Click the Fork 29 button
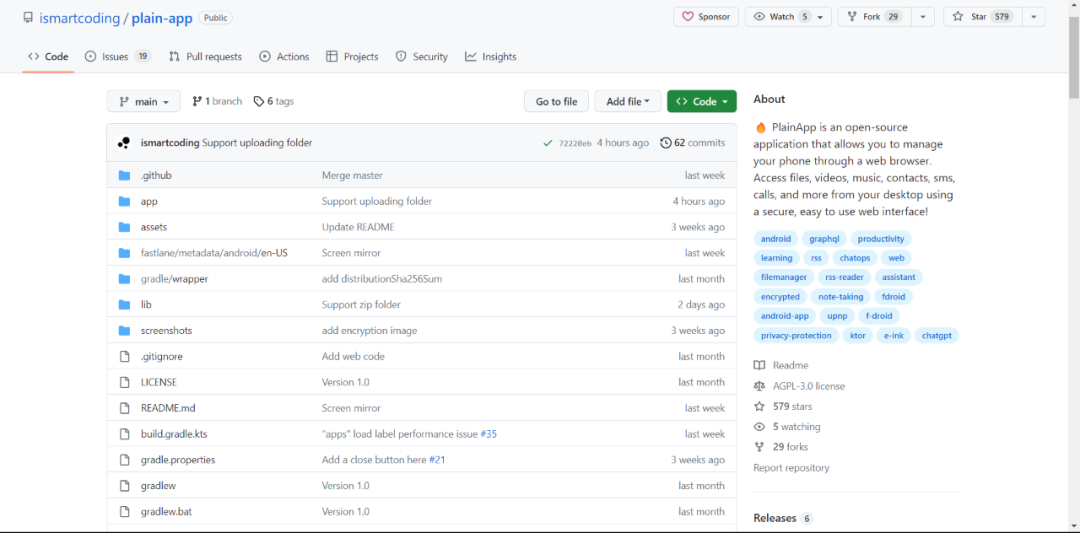 (874, 17)
